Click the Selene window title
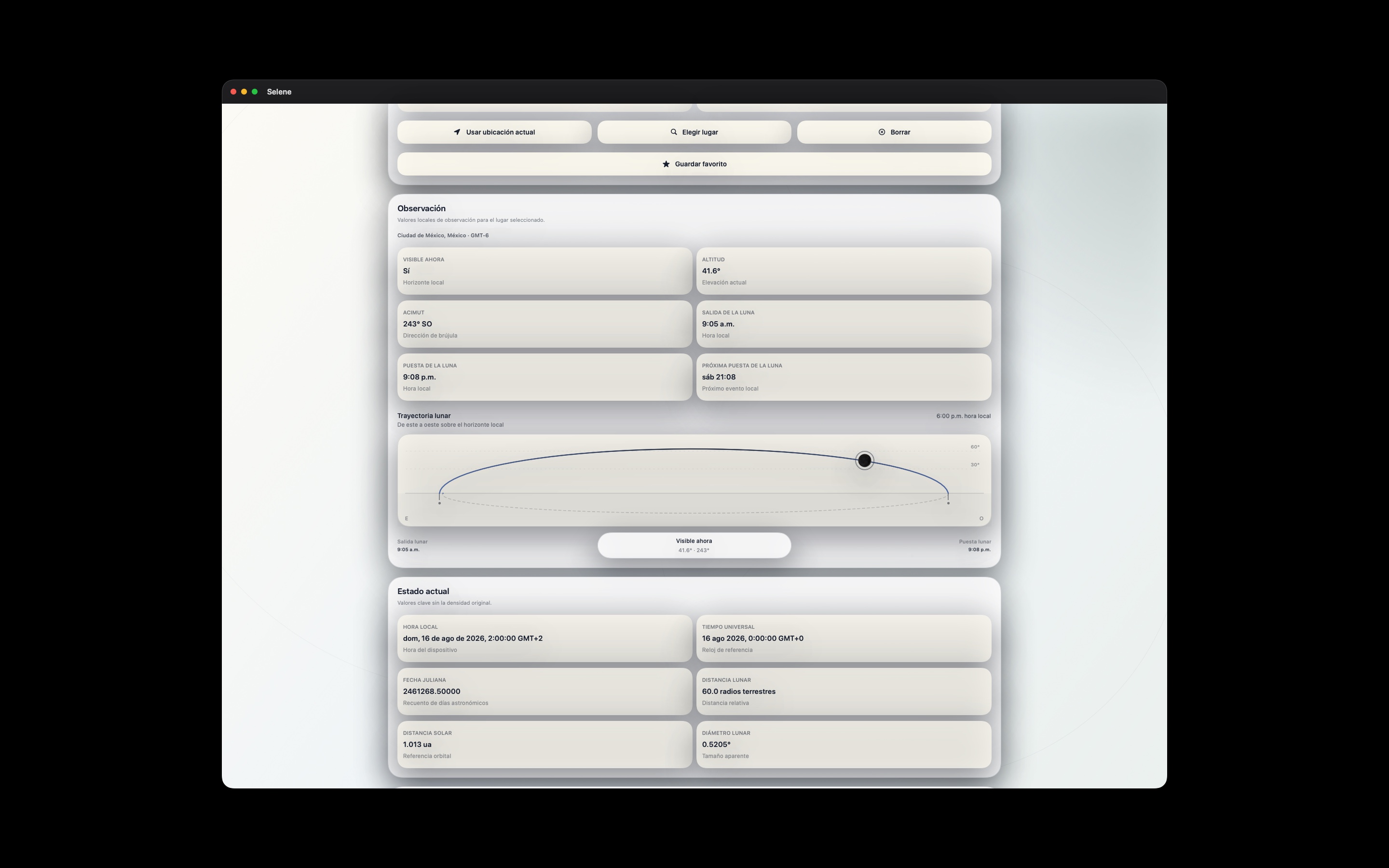Image resolution: width=1389 pixels, height=868 pixels. coord(279,92)
